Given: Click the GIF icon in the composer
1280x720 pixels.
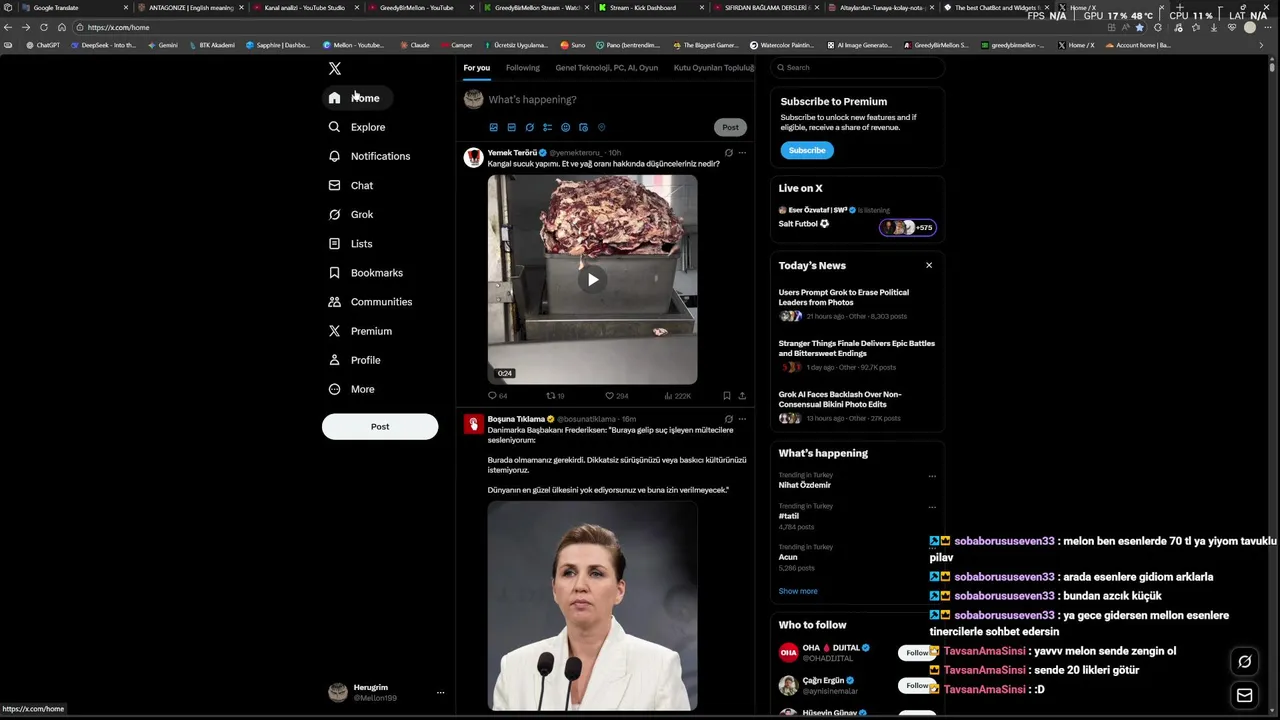Looking at the screenshot, I should (511, 127).
